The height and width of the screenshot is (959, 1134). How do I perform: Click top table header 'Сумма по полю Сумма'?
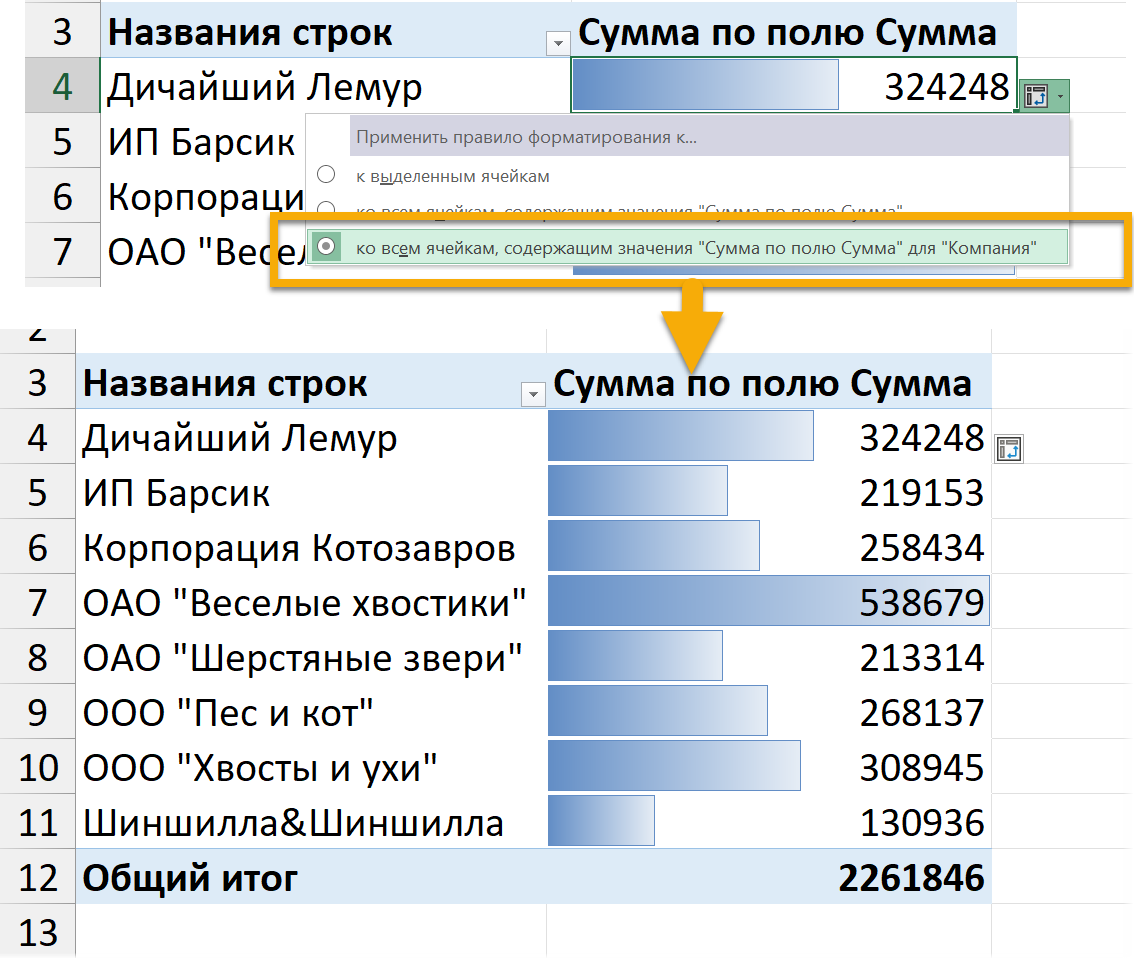click(793, 31)
